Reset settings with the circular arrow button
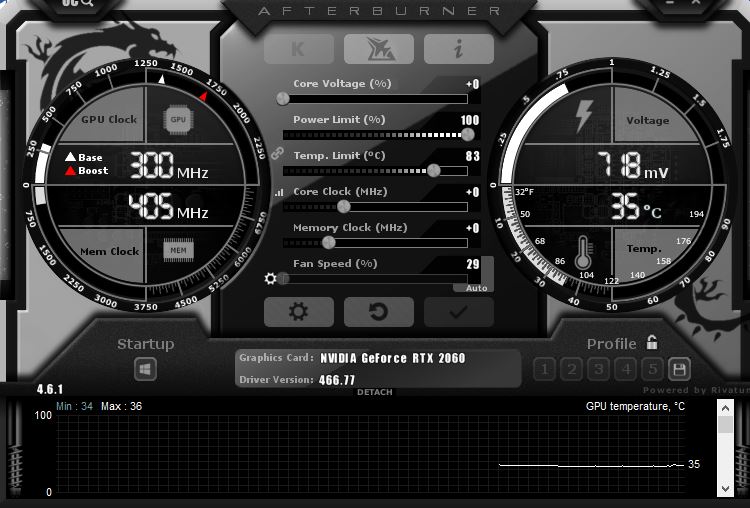This screenshot has width=750, height=508. pyautogui.click(x=378, y=312)
